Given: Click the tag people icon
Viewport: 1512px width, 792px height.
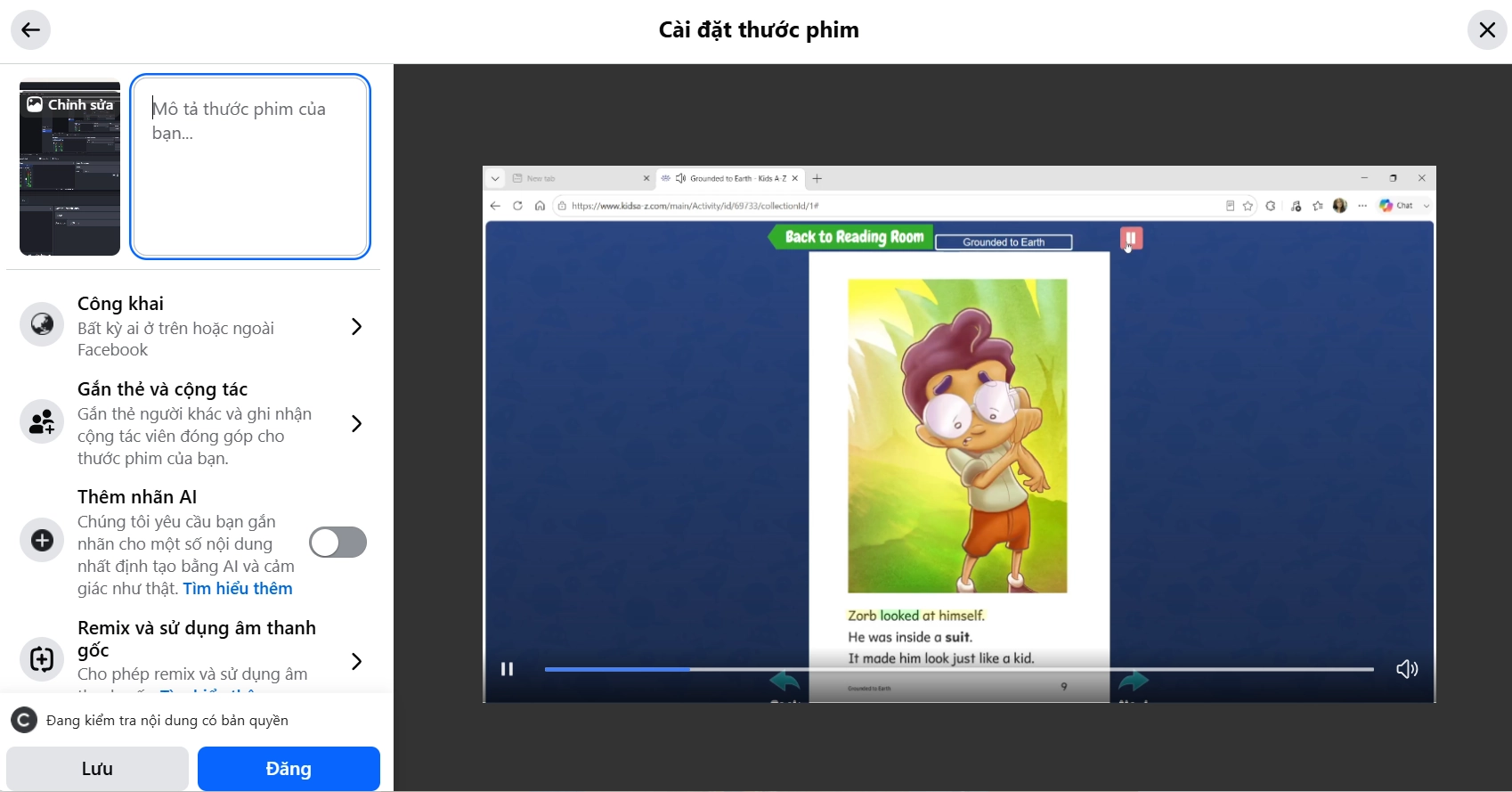Looking at the screenshot, I should point(42,421).
